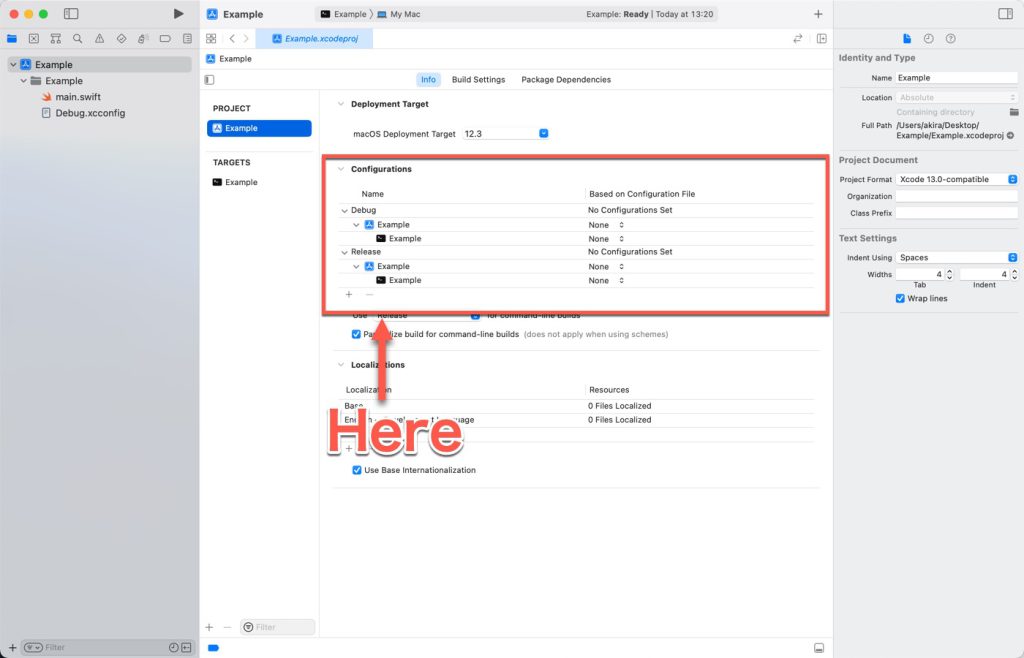Hide the project and targets list

pos(210,80)
